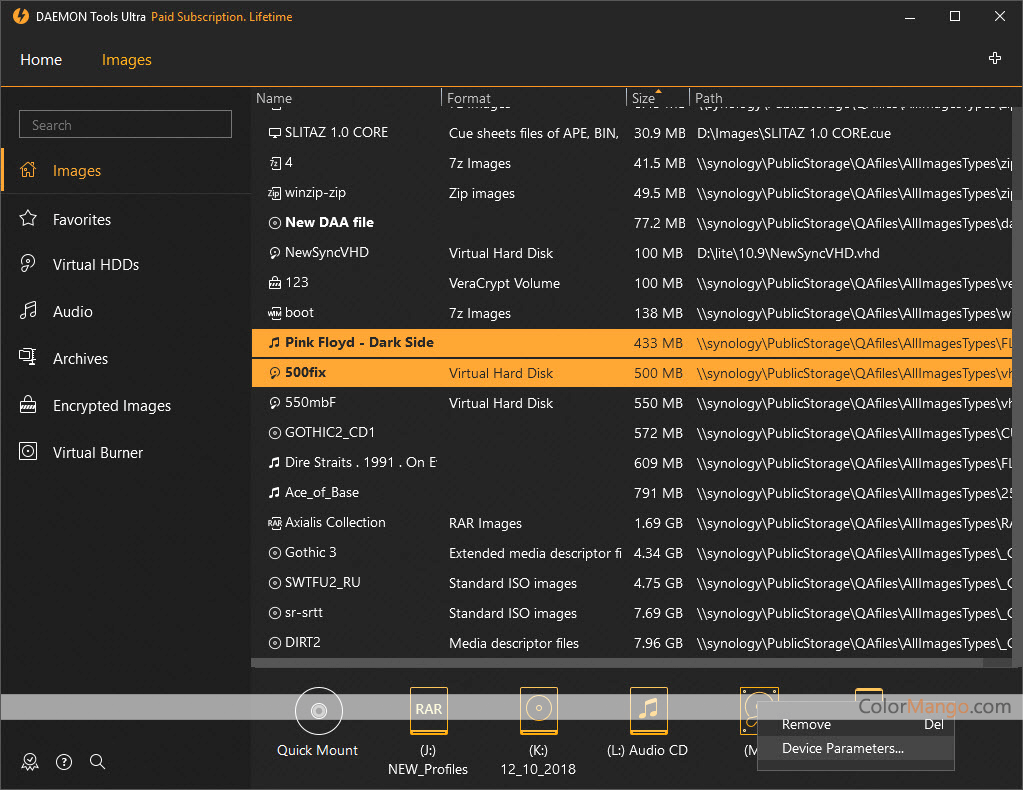Go to Encrypted Images category

[111, 405]
